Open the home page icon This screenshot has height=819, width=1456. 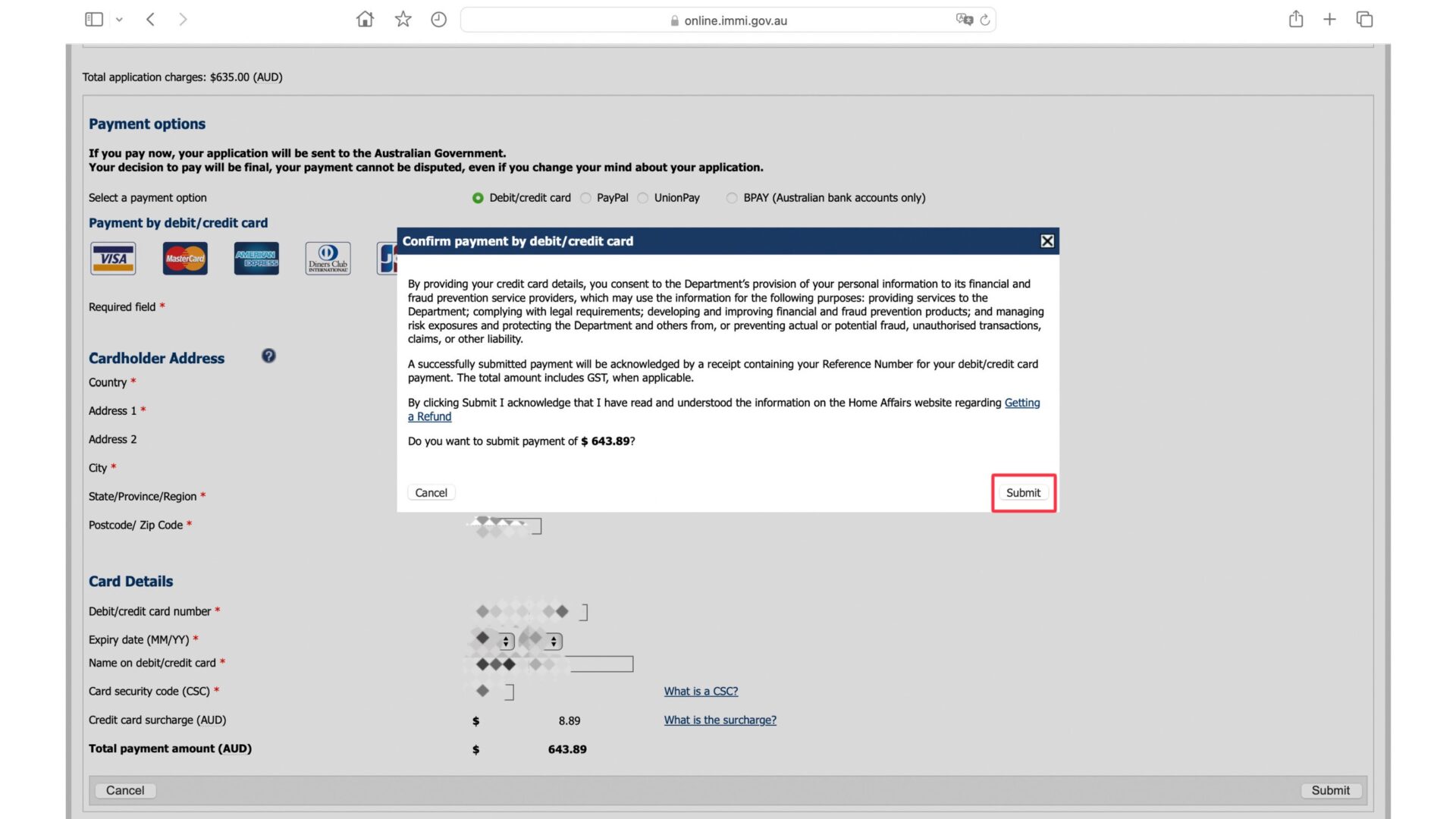click(365, 20)
